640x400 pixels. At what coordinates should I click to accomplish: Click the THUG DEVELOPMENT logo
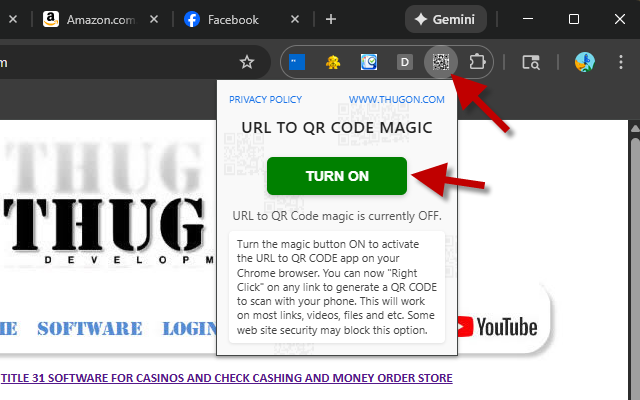point(107,204)
